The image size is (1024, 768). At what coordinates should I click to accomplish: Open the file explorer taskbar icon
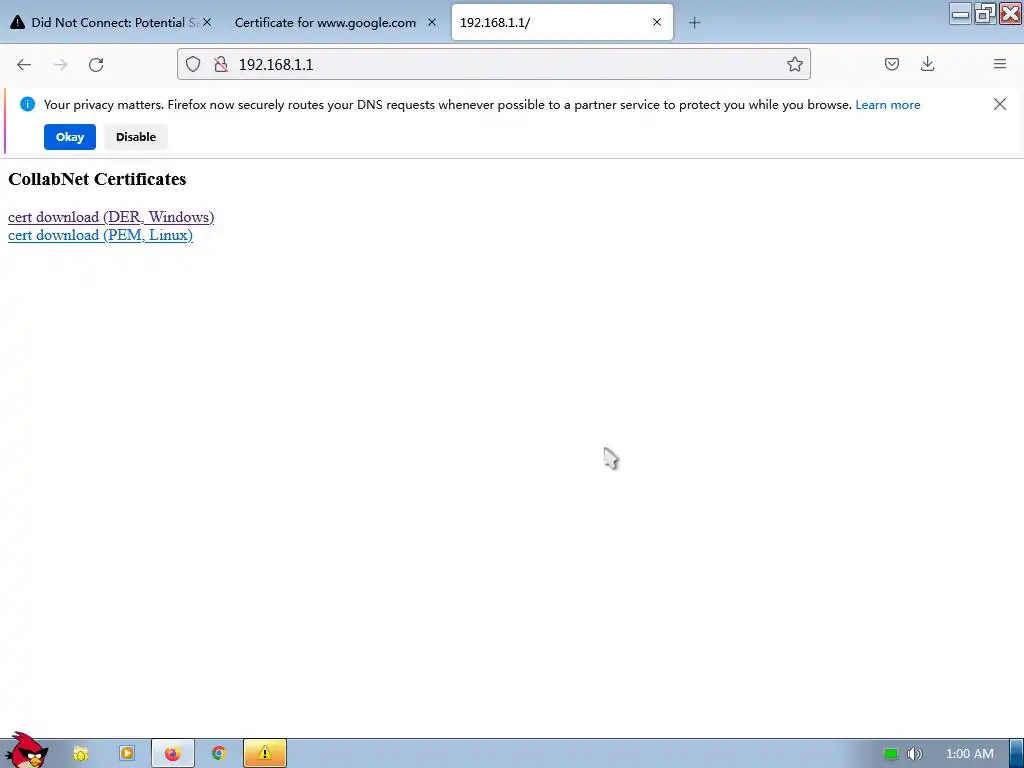(x=80, y=754)
